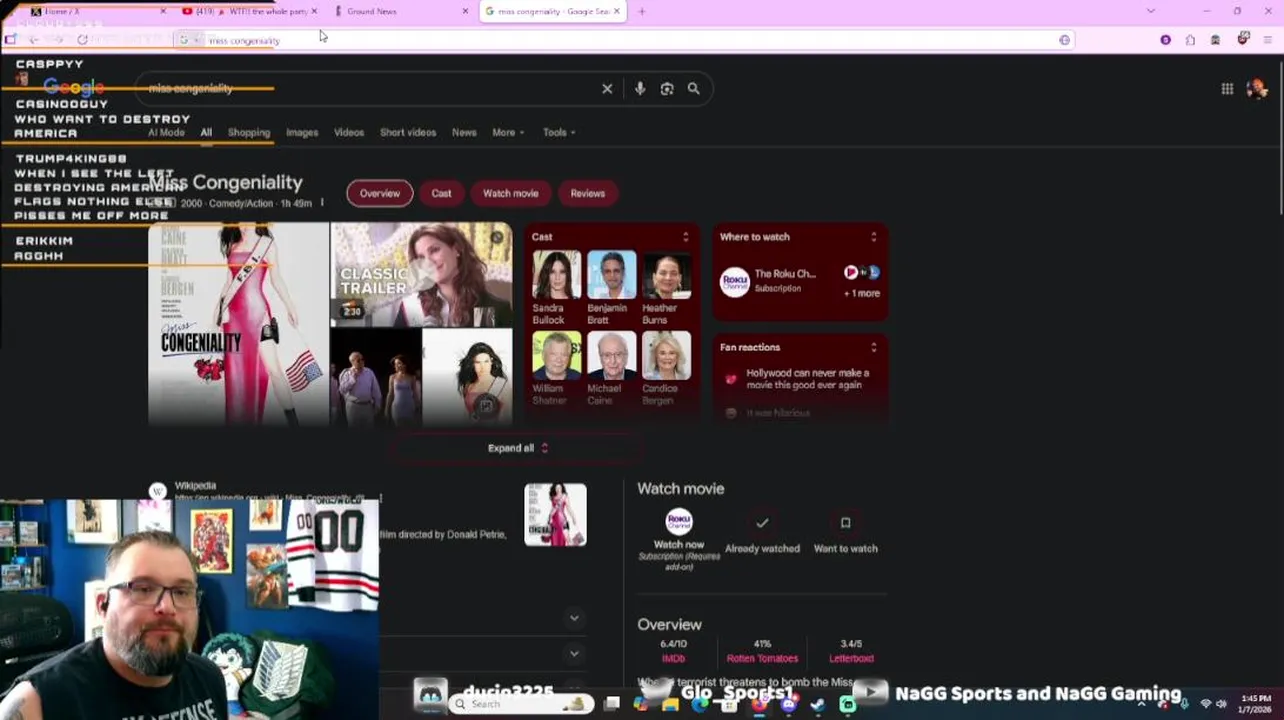Open the Letterboxd 3.4/5 link
Image resolution: width=1284 pixels, height=720 pixels.
[851, 651]
